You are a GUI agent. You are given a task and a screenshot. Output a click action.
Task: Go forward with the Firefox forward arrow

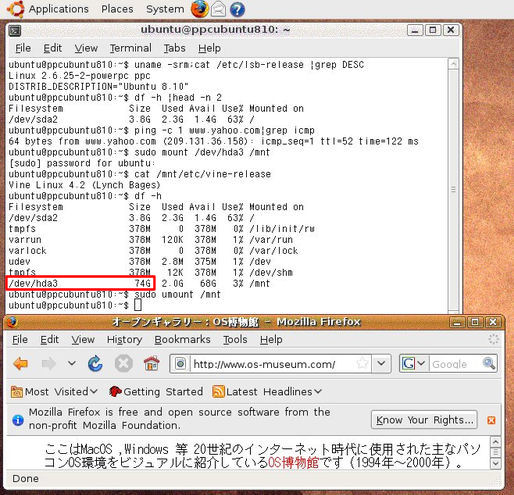click(x=49, y=363)
